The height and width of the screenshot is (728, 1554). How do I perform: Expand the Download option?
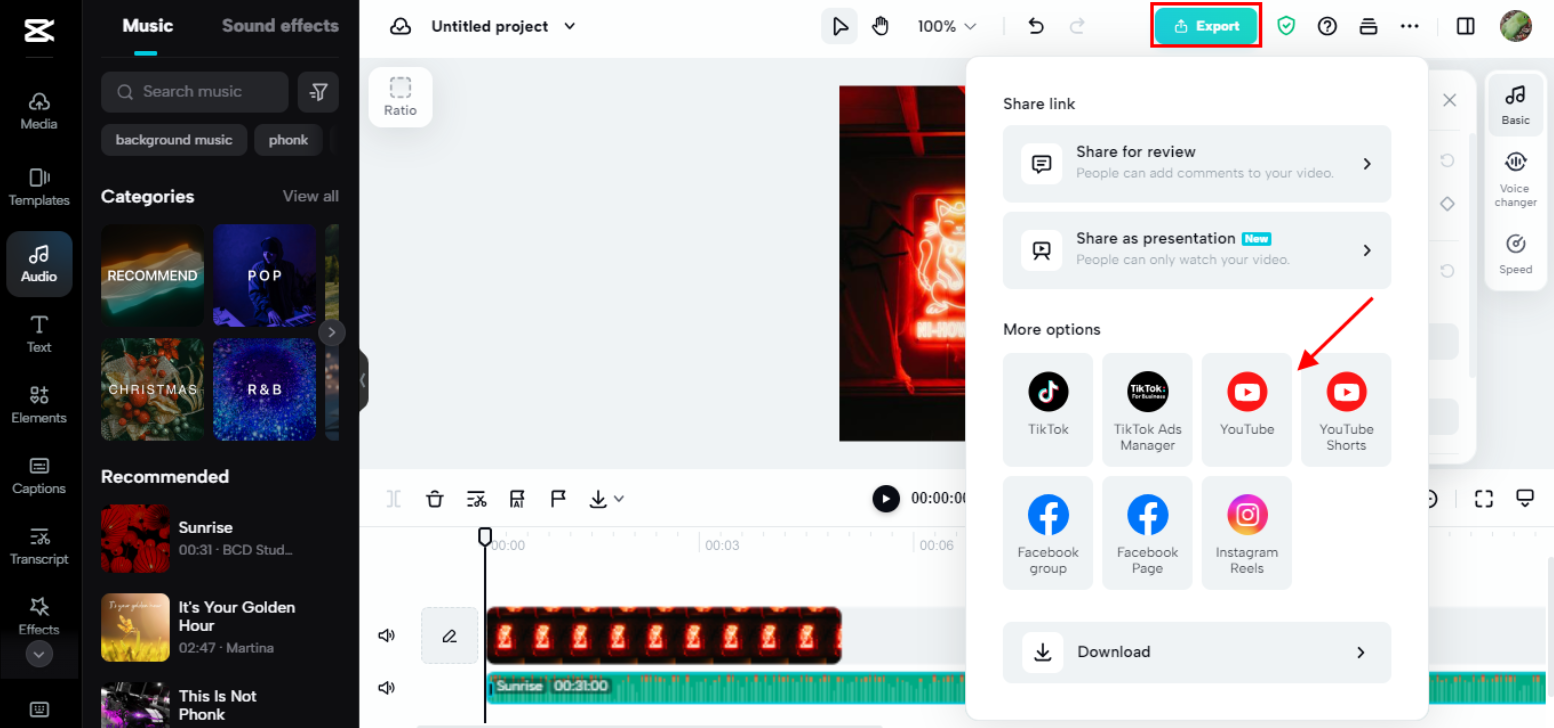point(1197,652)
